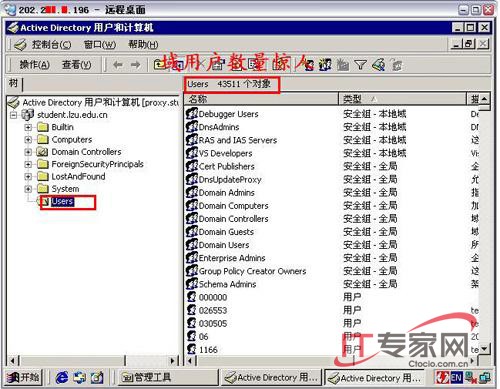
Task: Open Internet Explorer from the quick launch
Action: (x=62, y=377)
